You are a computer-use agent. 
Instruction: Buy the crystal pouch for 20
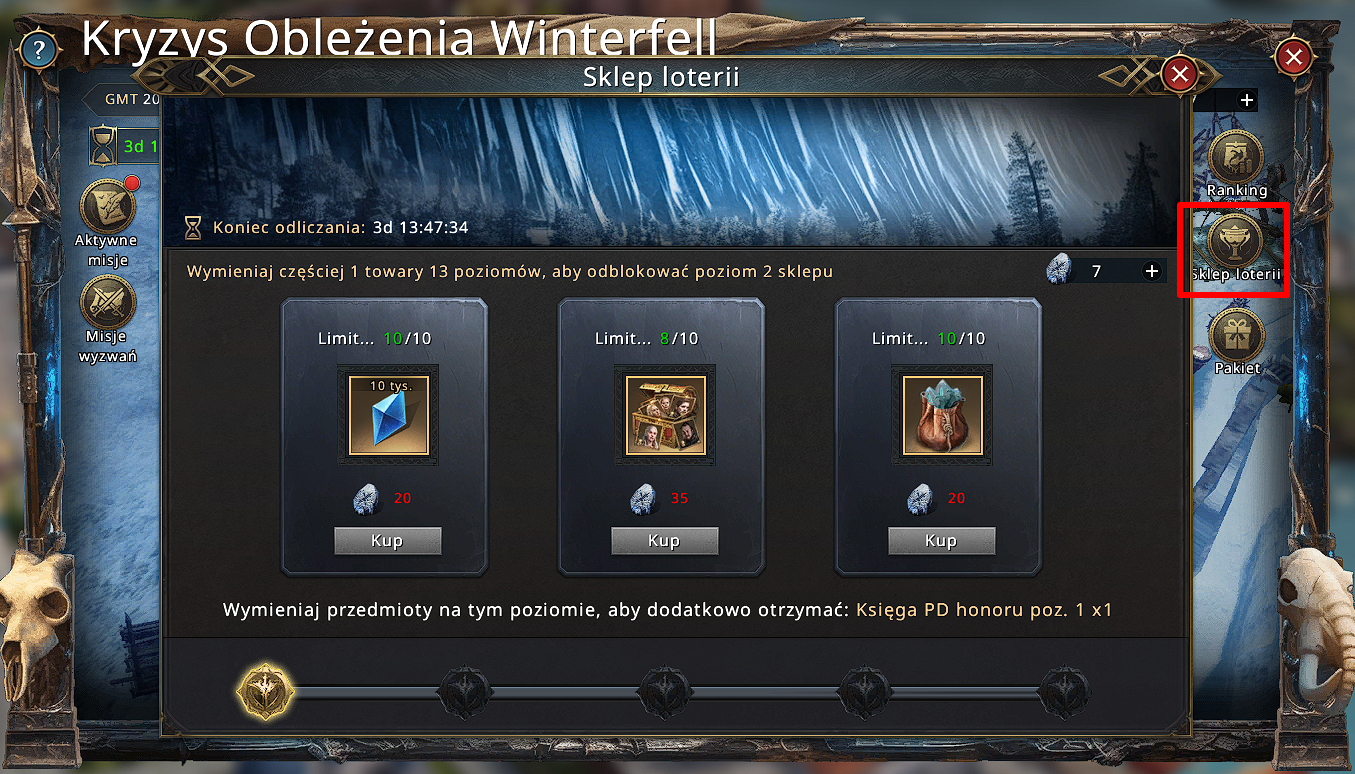pyautogui.click(x=941, y=541)
